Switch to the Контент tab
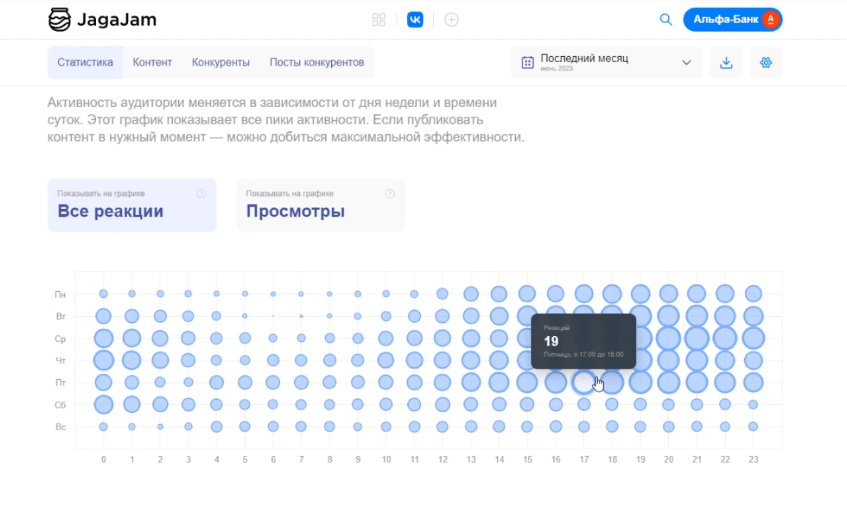The image size is (847, 519). point(152,63)
